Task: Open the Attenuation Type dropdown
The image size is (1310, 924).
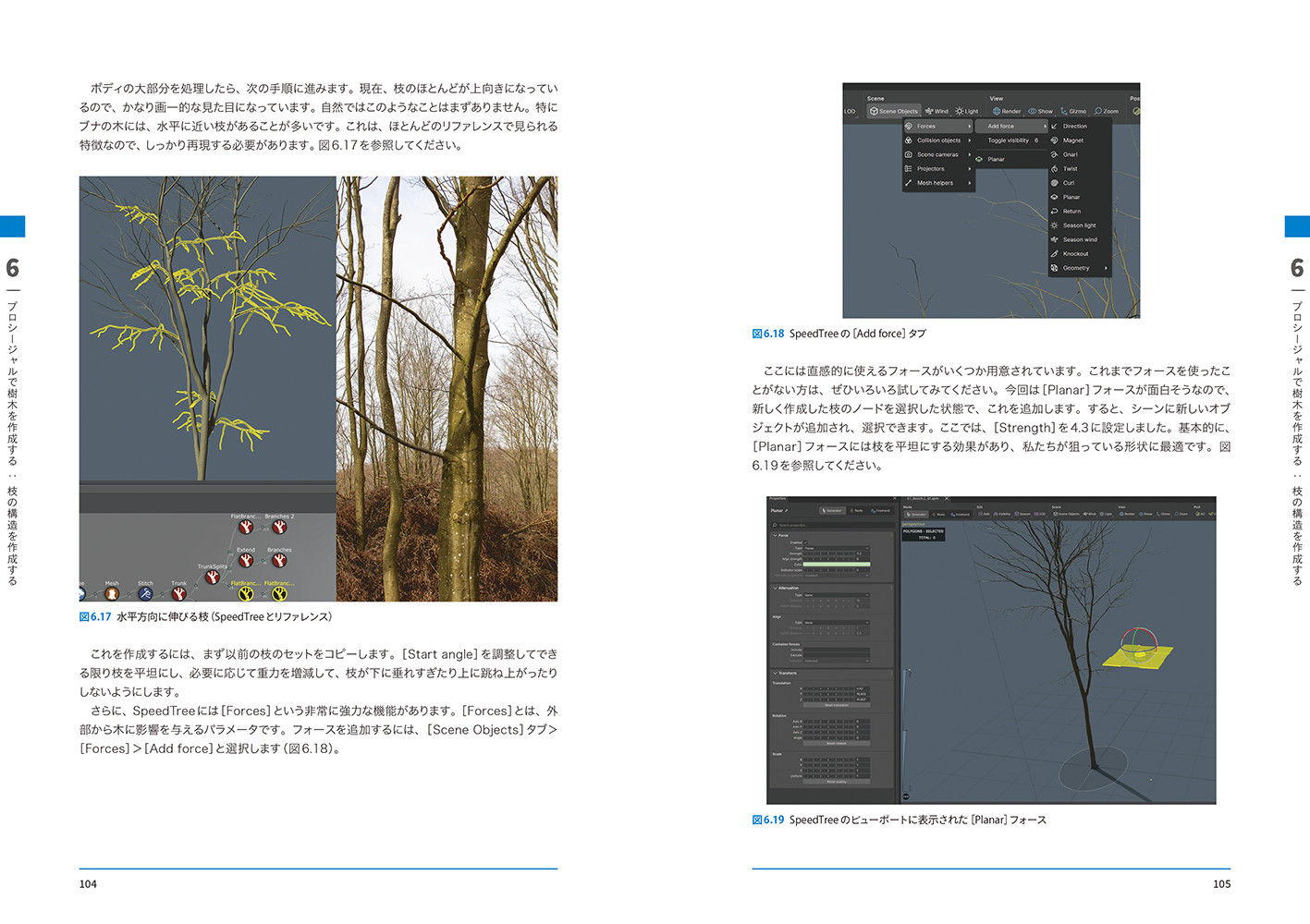Action: pos(837,595)
